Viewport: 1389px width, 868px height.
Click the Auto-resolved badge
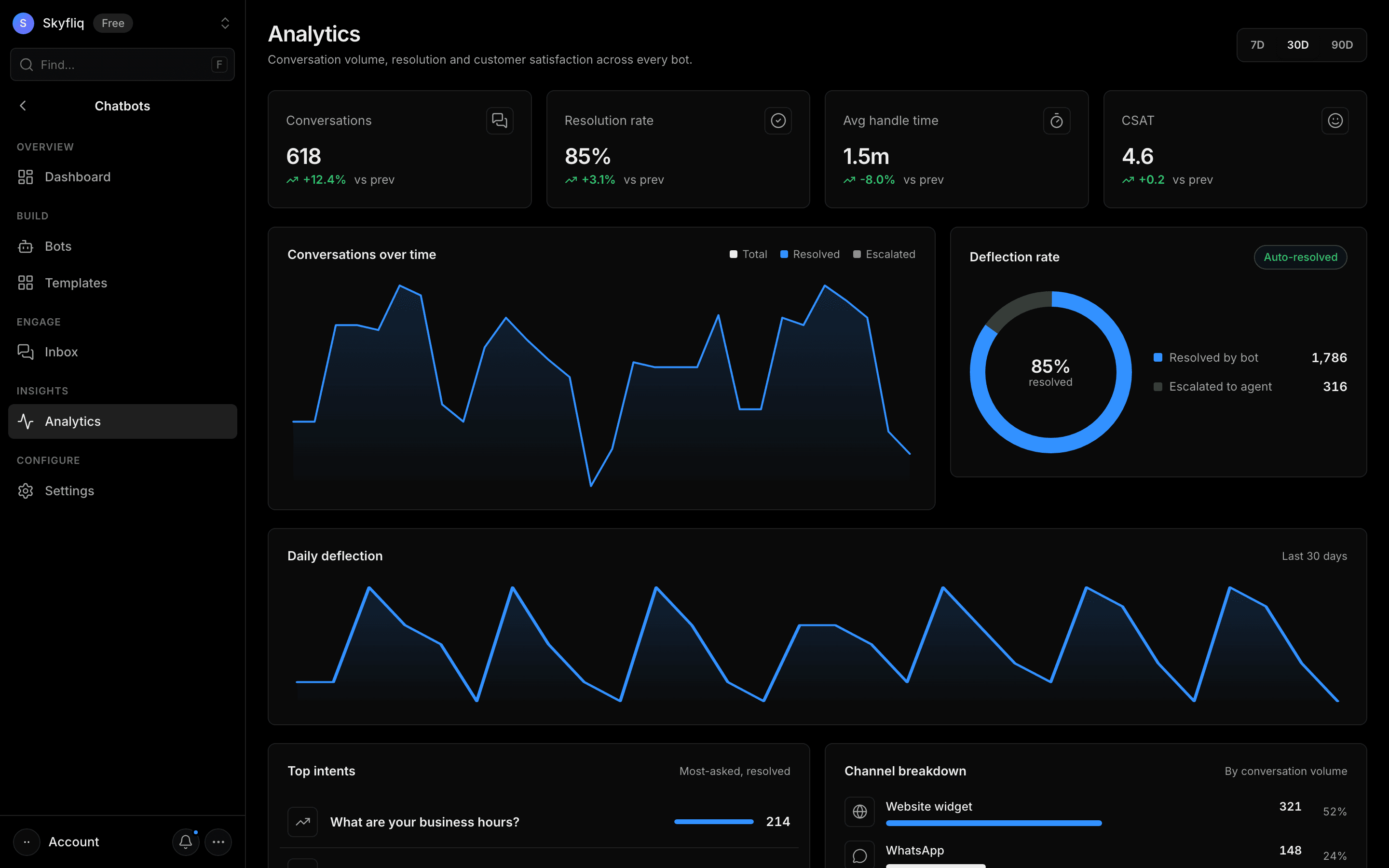(1300, 257)
